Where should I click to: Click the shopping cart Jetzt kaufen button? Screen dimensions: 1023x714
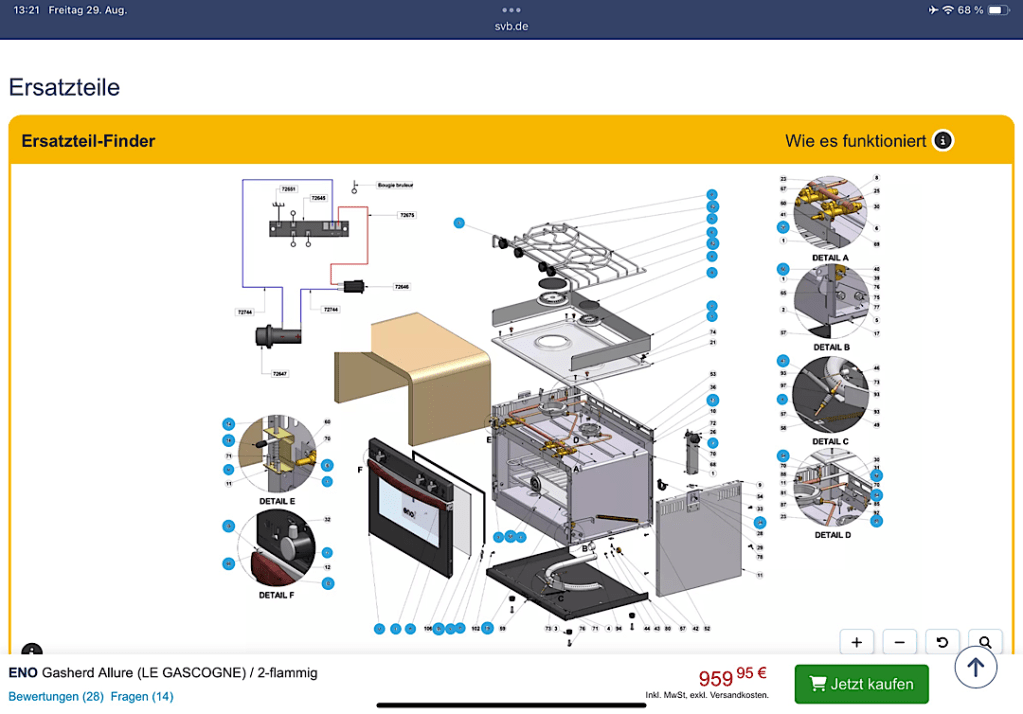click(x=861, y=684)
